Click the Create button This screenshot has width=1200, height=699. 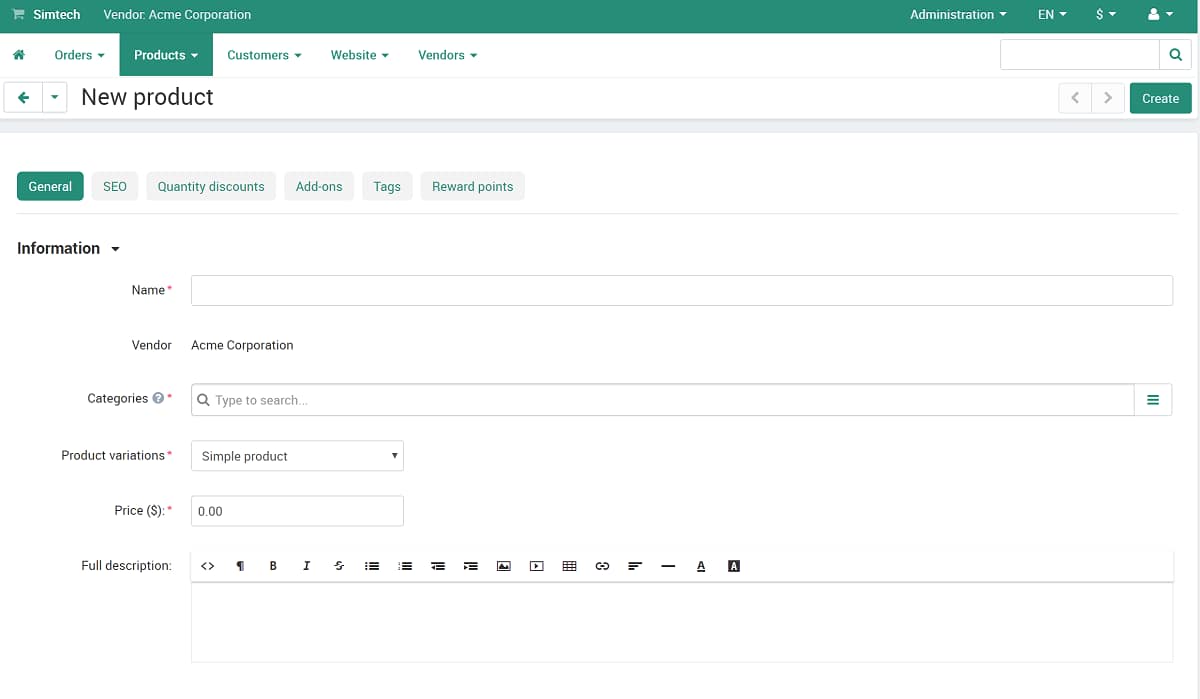[1160, 98]
